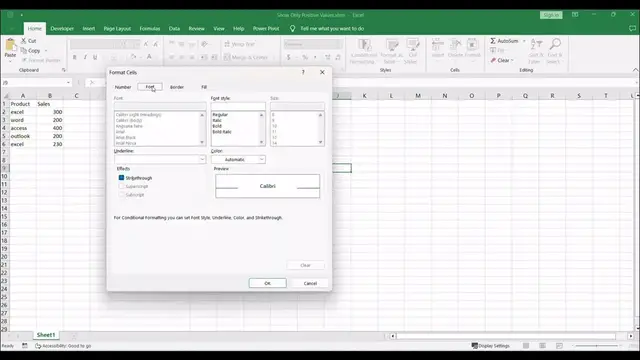640x360 pixels.
Task: Click the Clear button in the dialog
Action: click(305, 265)
